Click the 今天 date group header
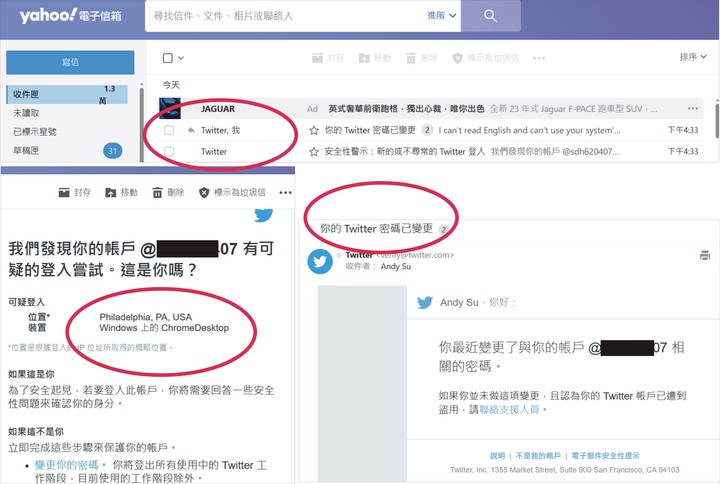Viewport: 720px width, 484px height. pos(171,85)
